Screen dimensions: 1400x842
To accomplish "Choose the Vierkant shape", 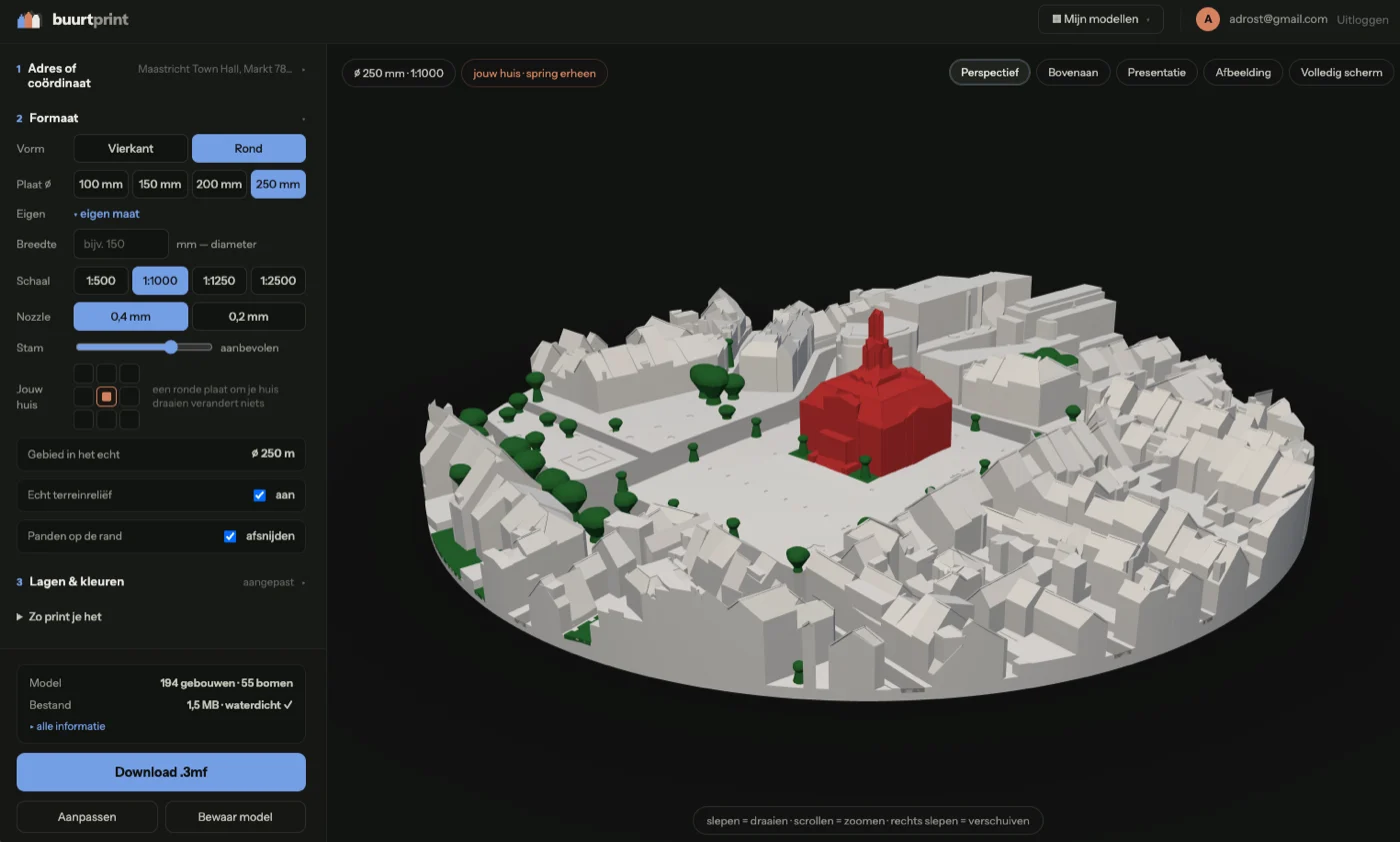I will pyautogui.click(x=131, y=148).
